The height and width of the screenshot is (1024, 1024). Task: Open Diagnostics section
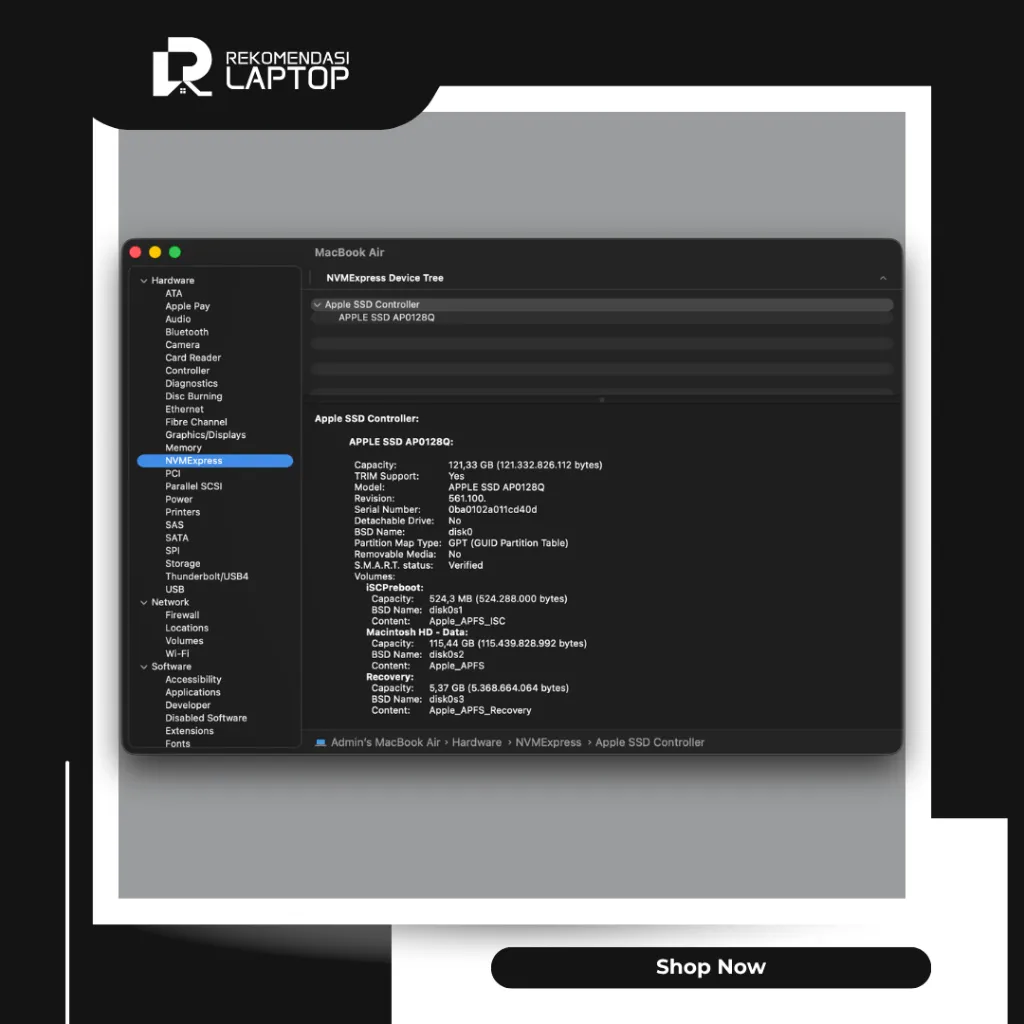(191, 383)
